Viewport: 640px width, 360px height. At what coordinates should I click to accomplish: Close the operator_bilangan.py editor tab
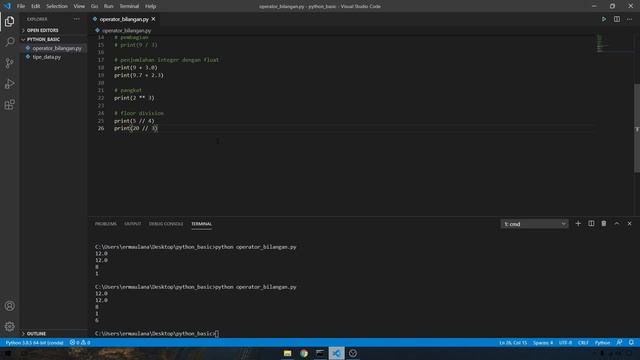(x=153, y=19)
